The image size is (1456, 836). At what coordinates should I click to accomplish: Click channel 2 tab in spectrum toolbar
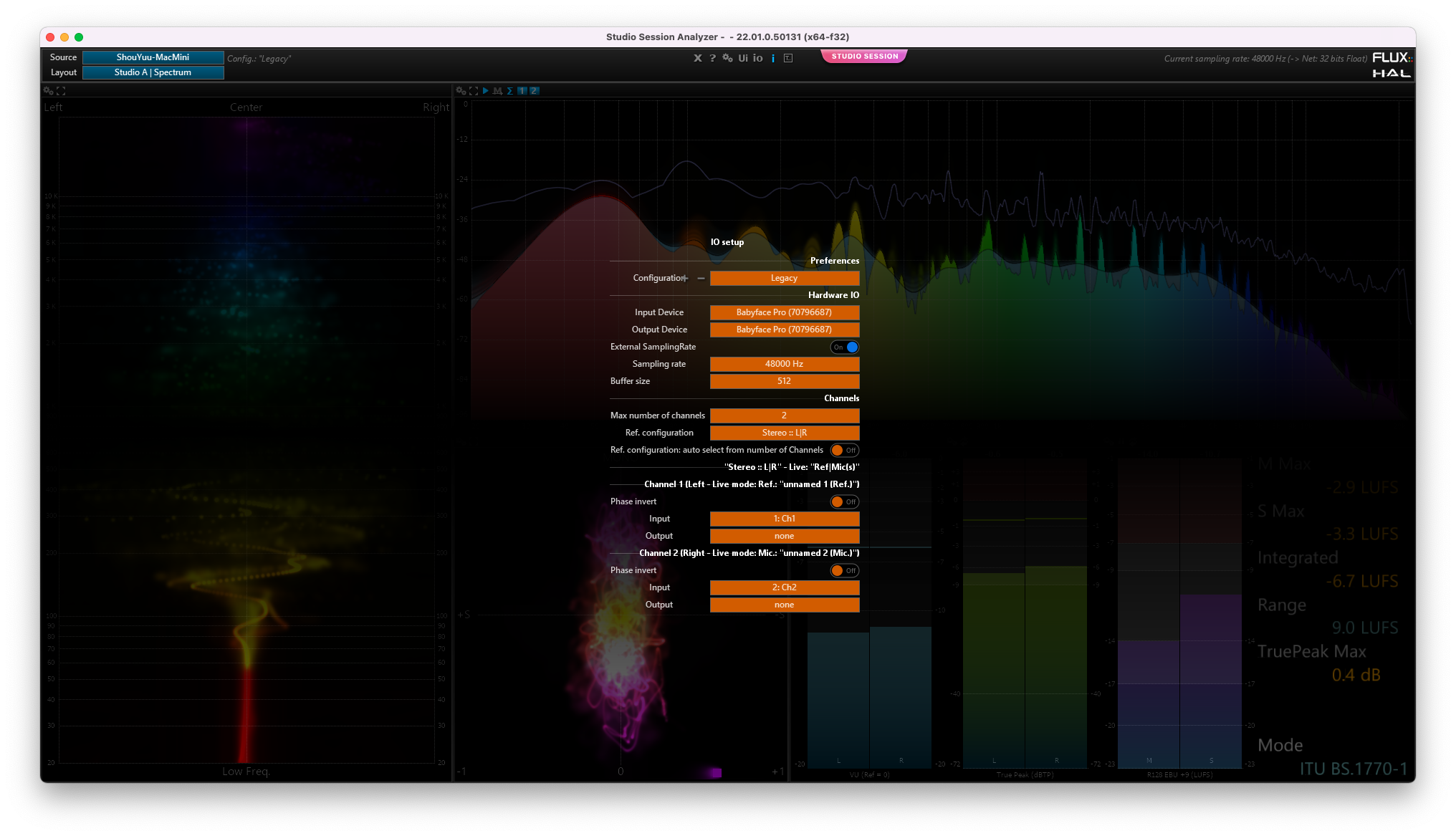(x=534, y=91)
